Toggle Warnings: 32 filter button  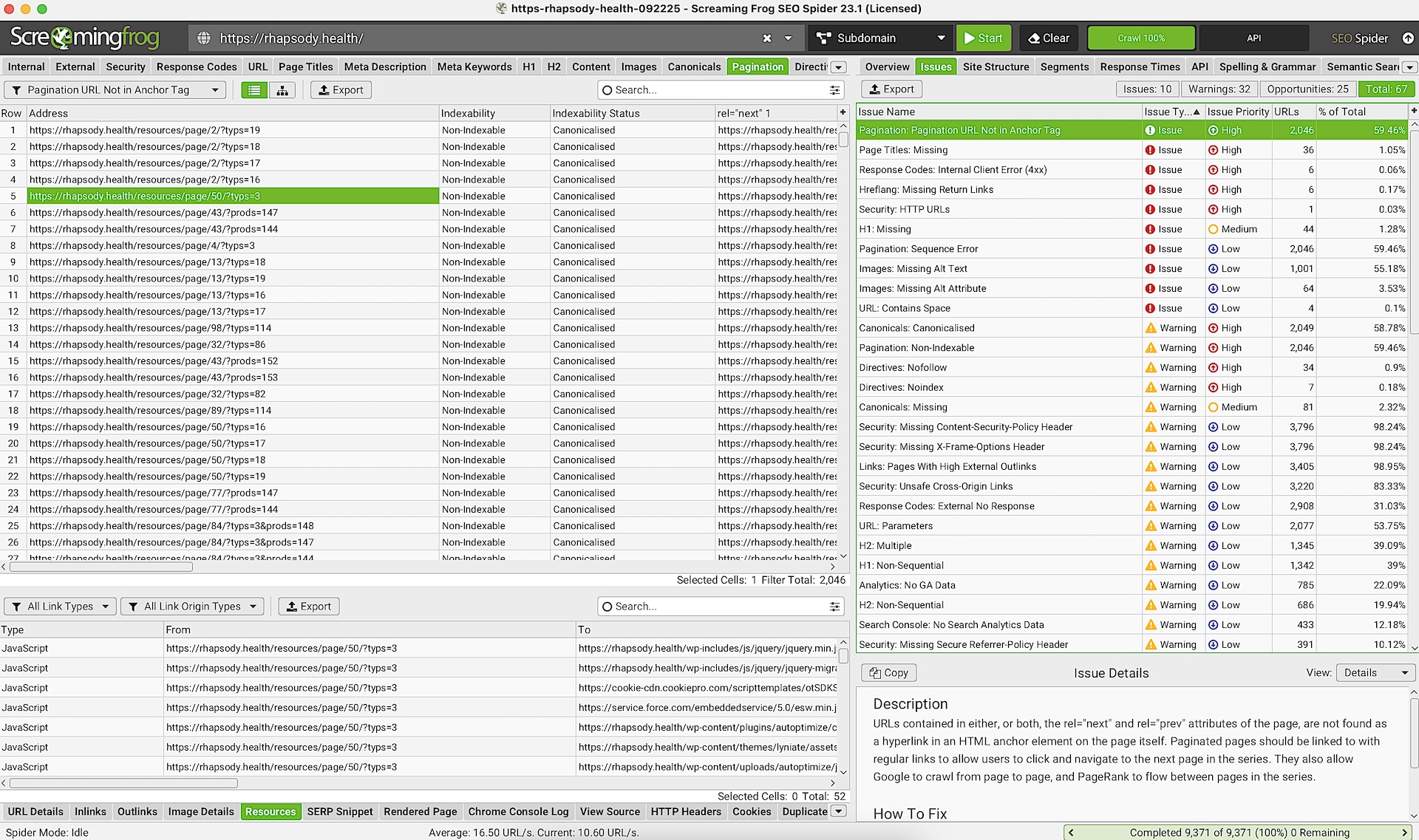coord(1219,89)
